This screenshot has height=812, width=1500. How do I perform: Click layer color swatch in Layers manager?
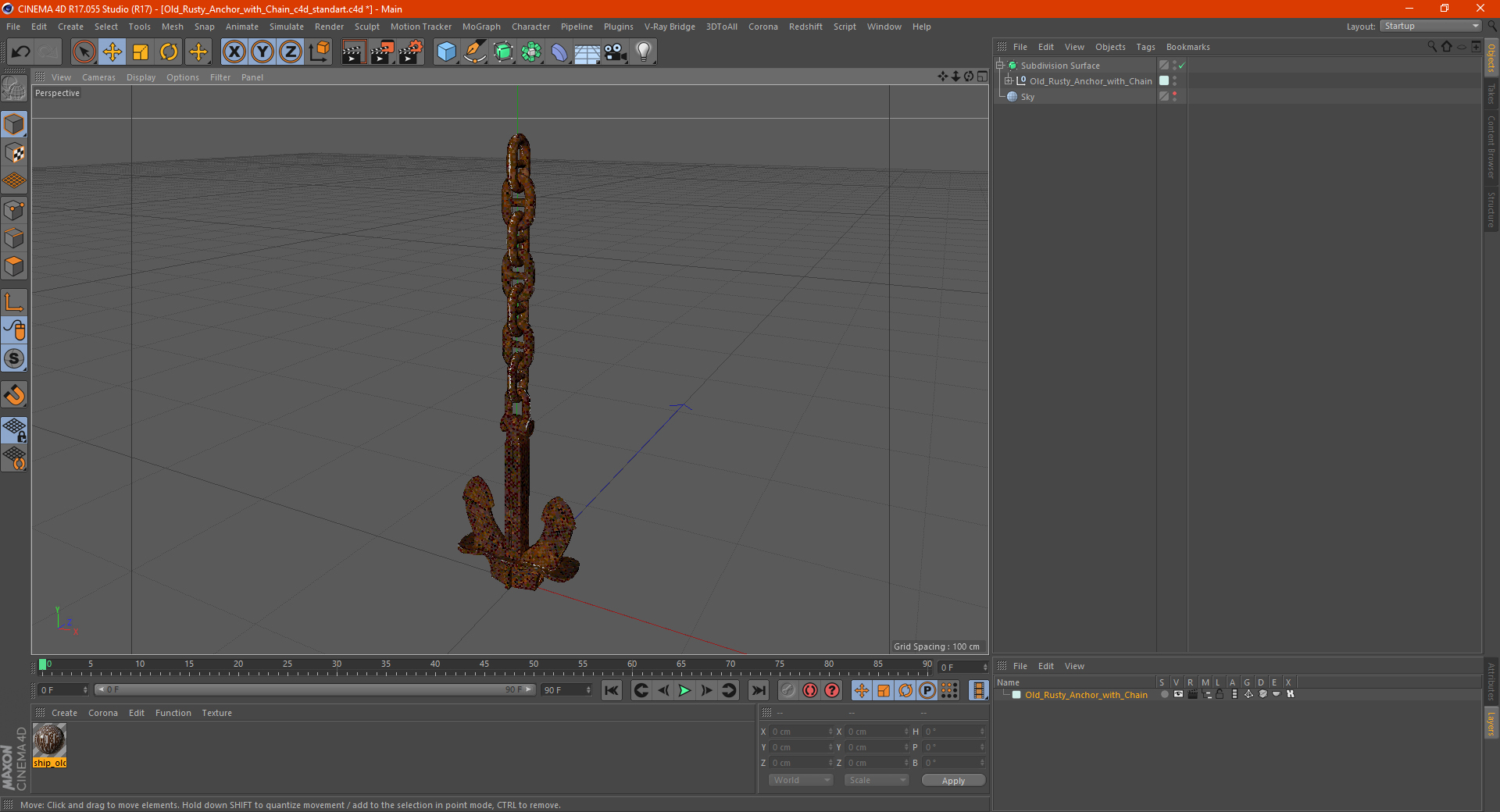pos(1016,694)
